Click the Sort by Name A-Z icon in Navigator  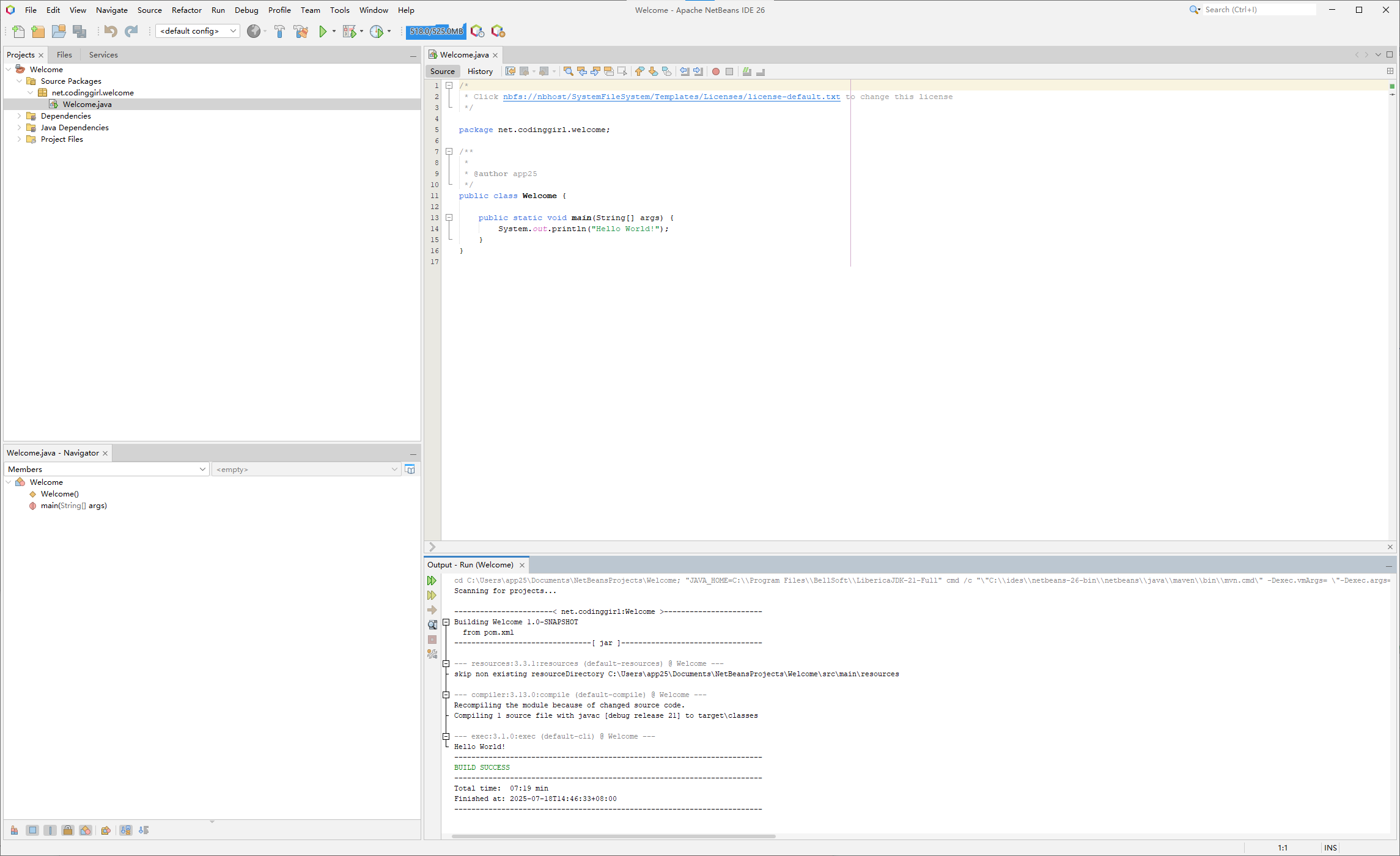point(126,830)
